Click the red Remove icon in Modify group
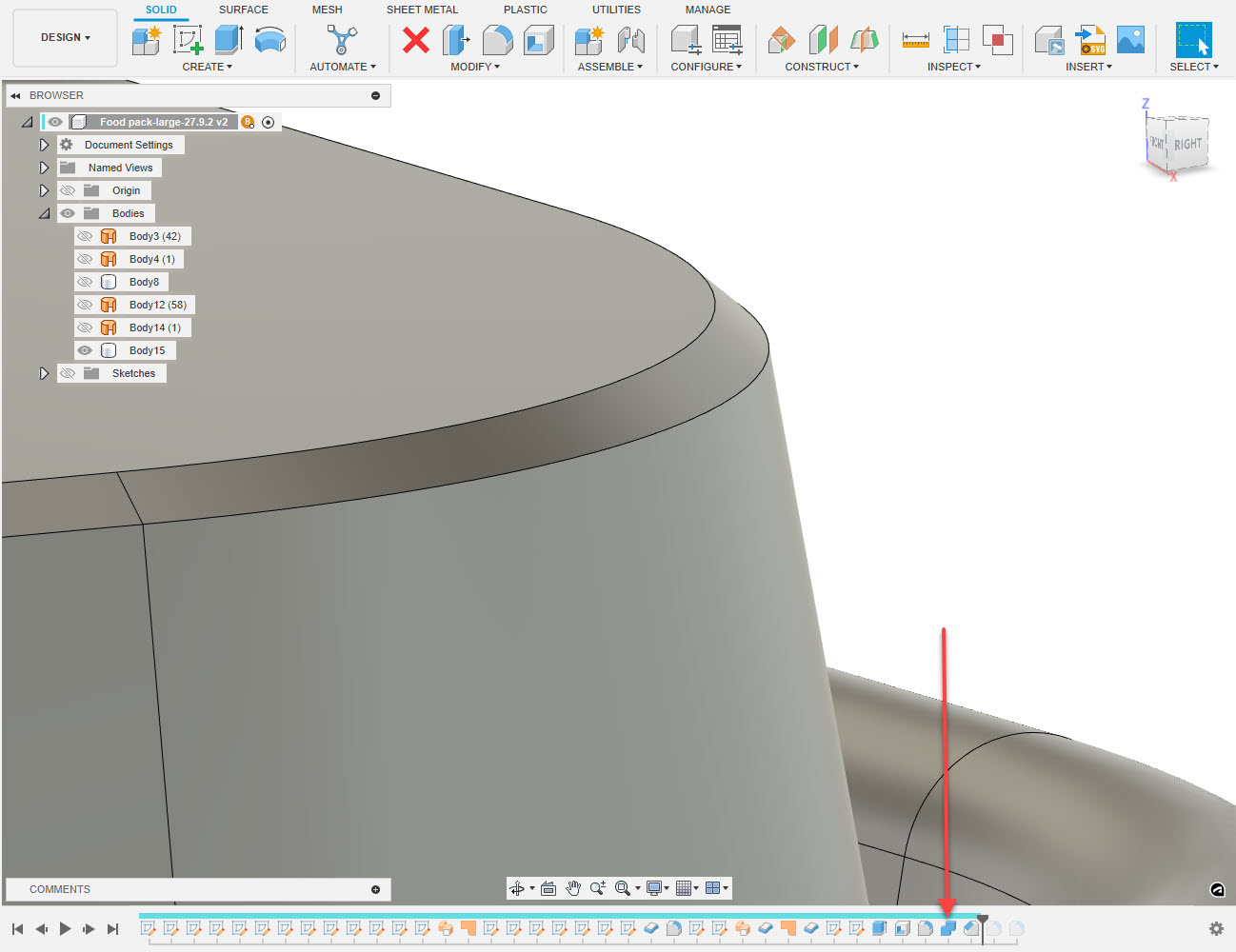 tap(415, 40)
